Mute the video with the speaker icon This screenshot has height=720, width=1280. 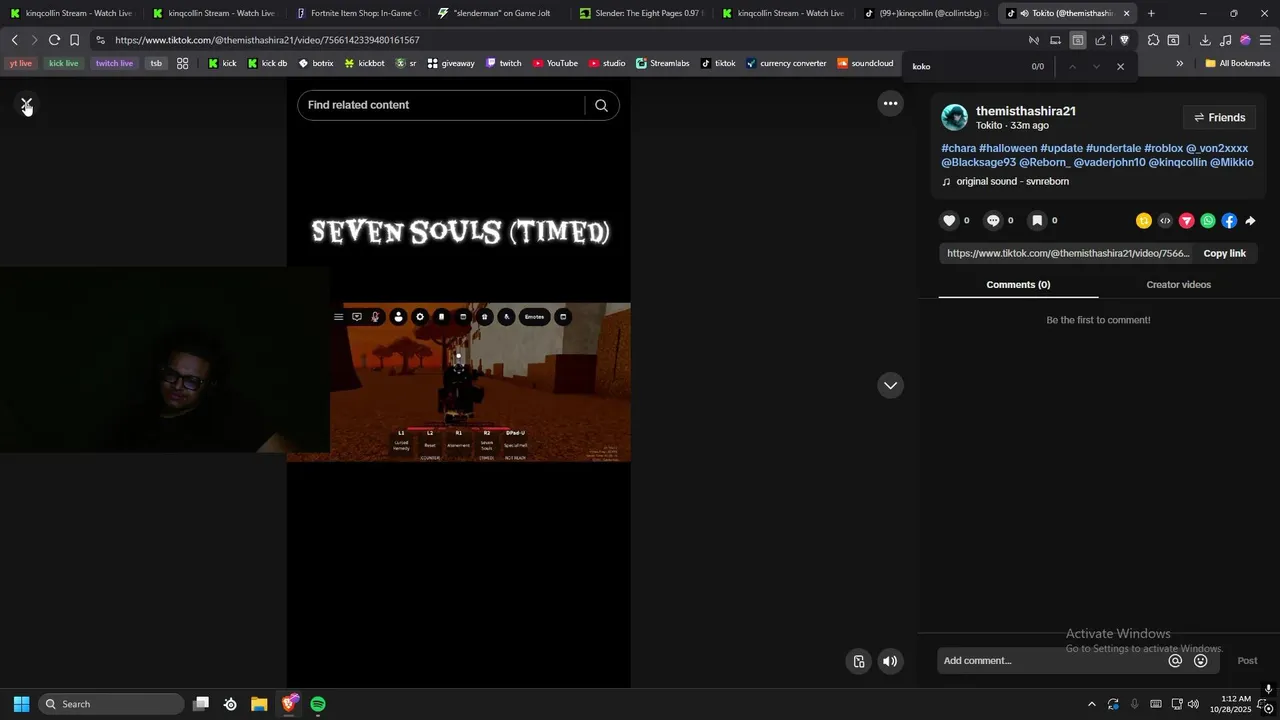(x=890, y=661)
